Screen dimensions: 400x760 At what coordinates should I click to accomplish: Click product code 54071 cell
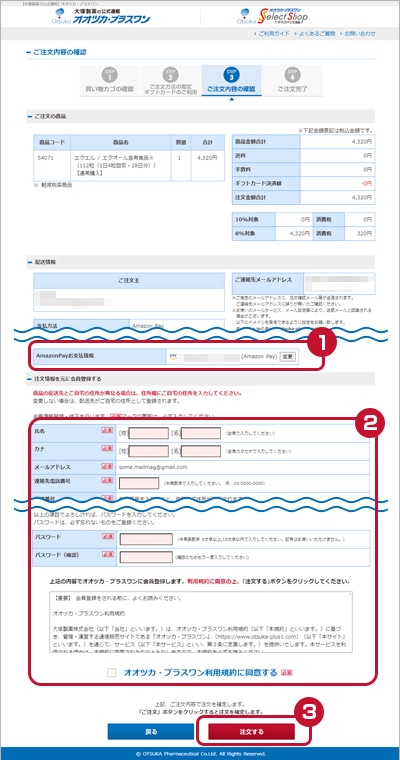[x=52, y=166]
